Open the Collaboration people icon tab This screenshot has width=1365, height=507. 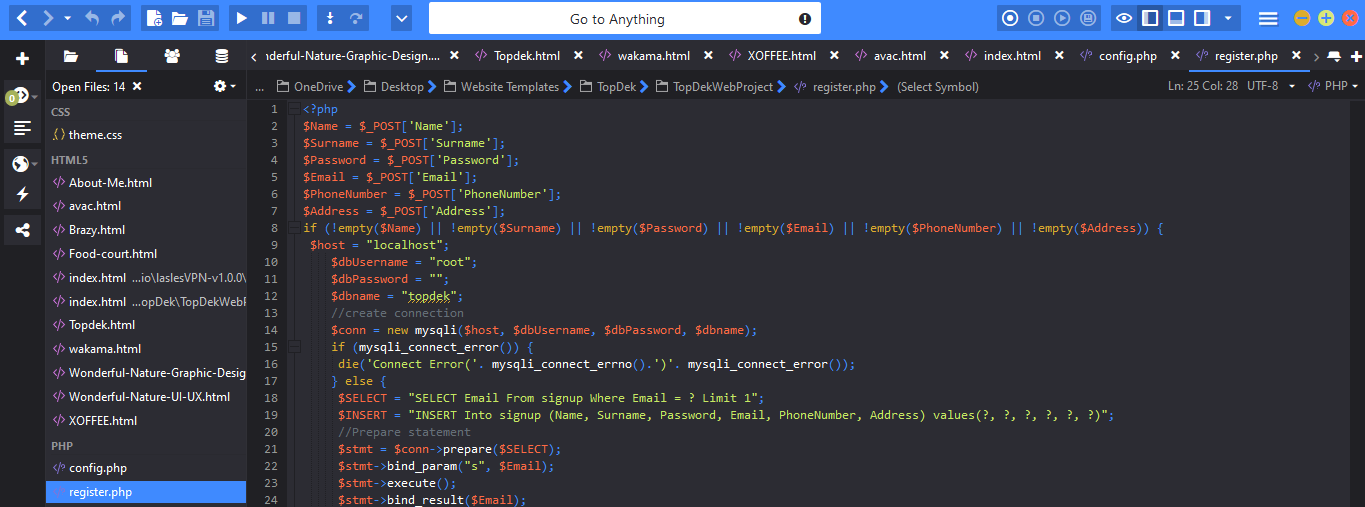click(x=172, y=56)
